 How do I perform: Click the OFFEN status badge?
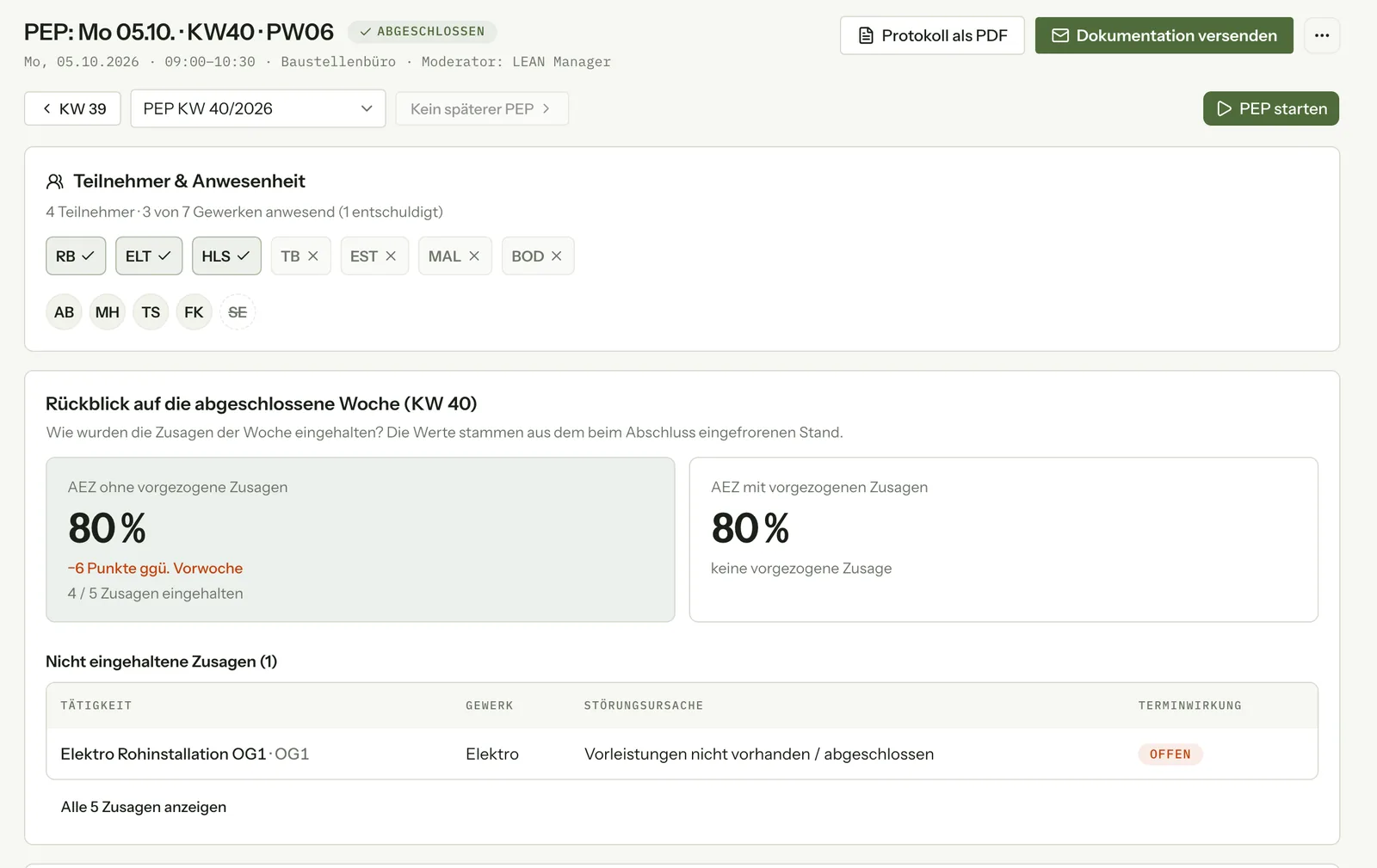pos(1170,754)
